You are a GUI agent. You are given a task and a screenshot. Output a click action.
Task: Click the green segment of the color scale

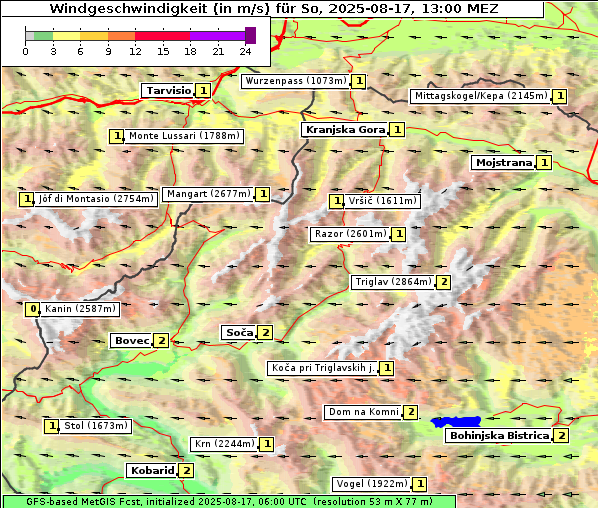click(x=43, y=36)
